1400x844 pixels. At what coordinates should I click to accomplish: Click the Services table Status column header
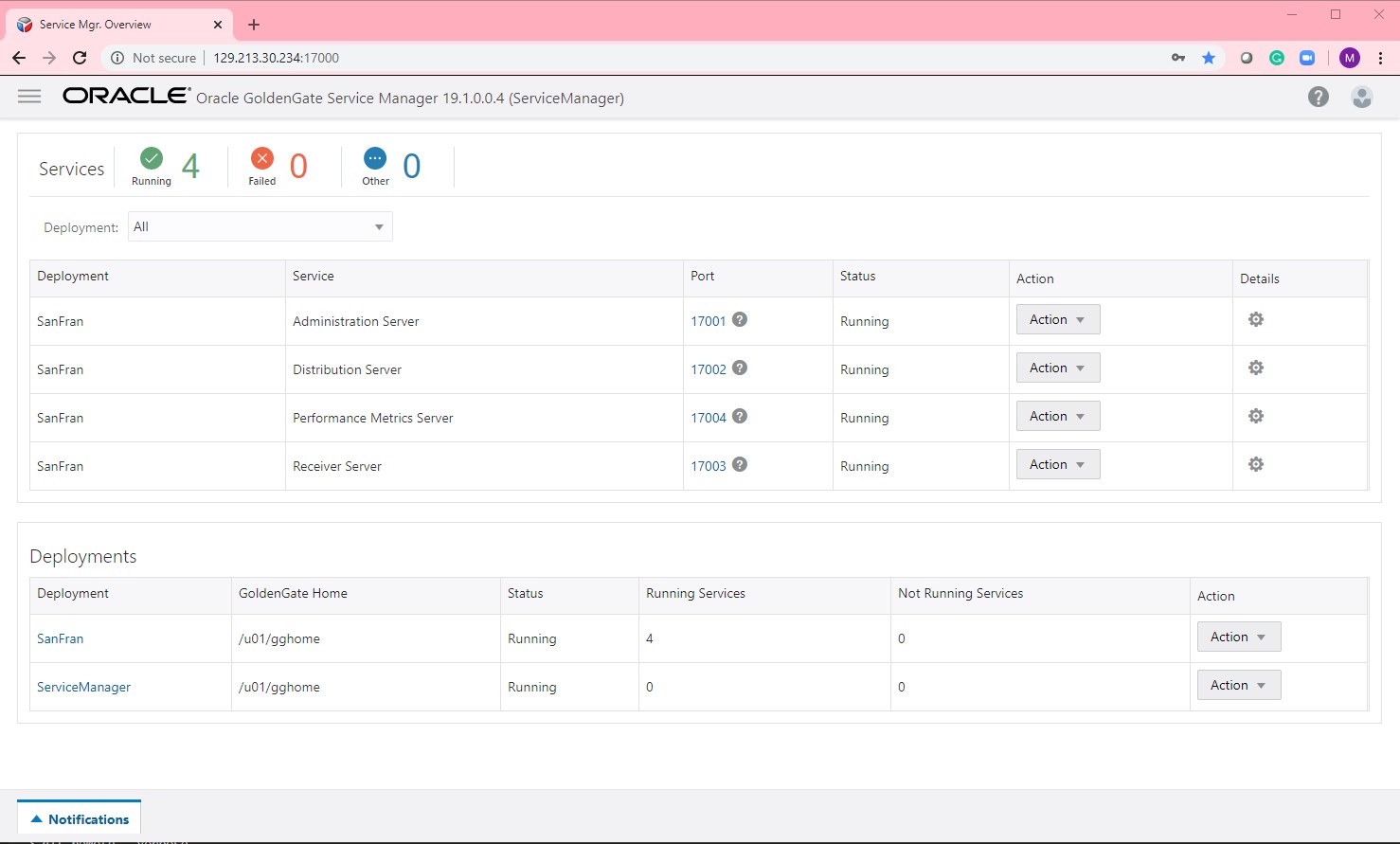pyautogui.click(x=858, y=276)
